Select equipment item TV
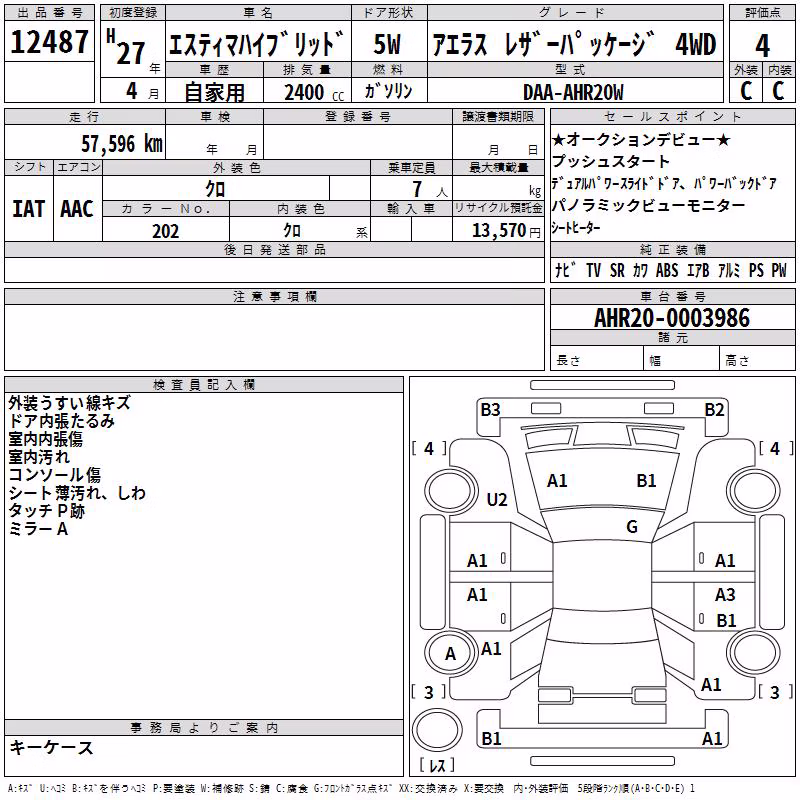 click(593, 270)
